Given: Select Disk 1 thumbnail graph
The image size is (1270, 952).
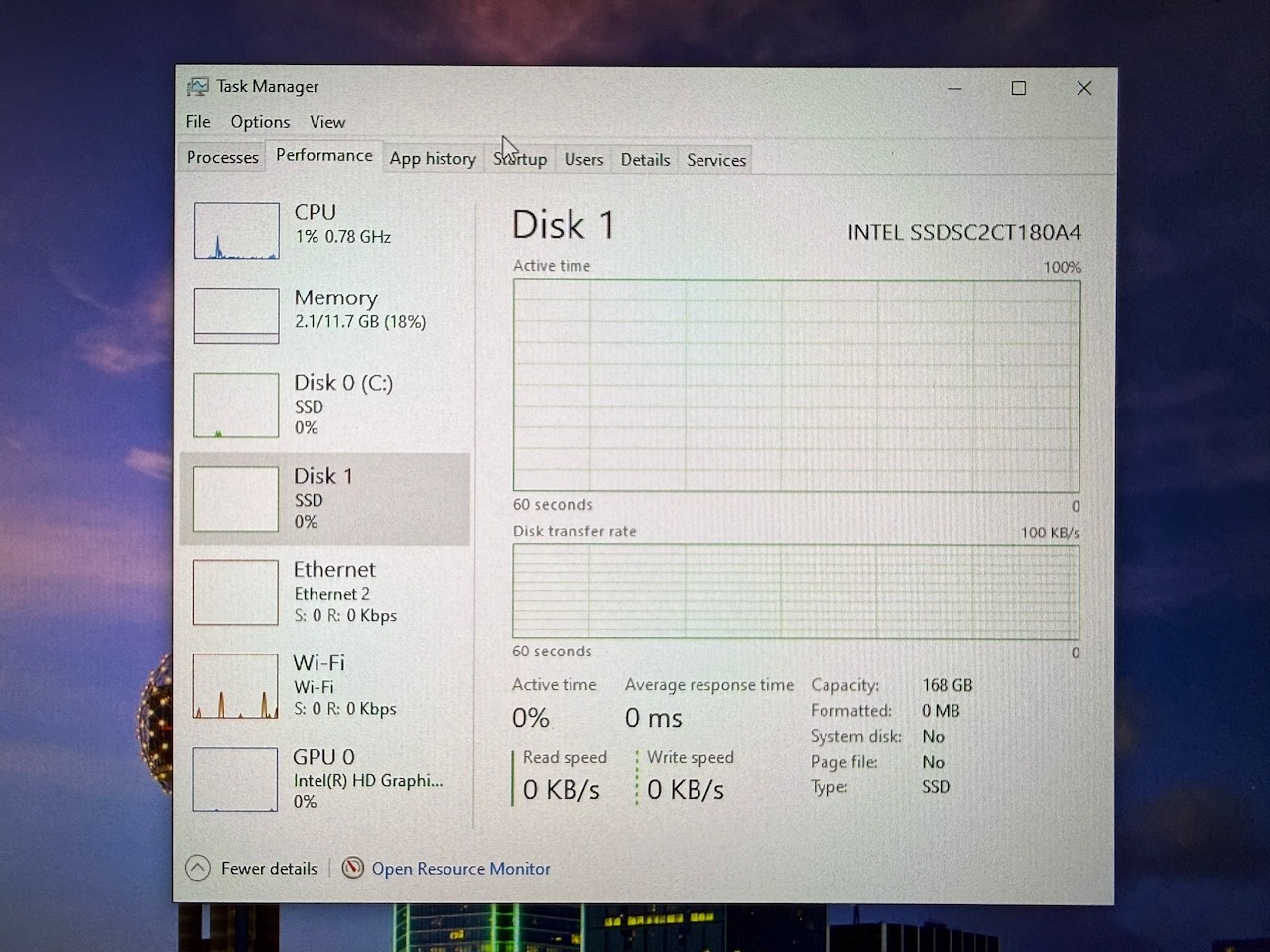Looking at the screenshot, I should 236,499.
